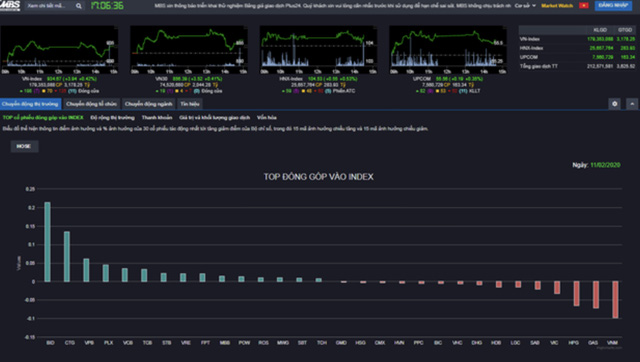
Task: Click the HSG axis label
Action: click(360, 343)
